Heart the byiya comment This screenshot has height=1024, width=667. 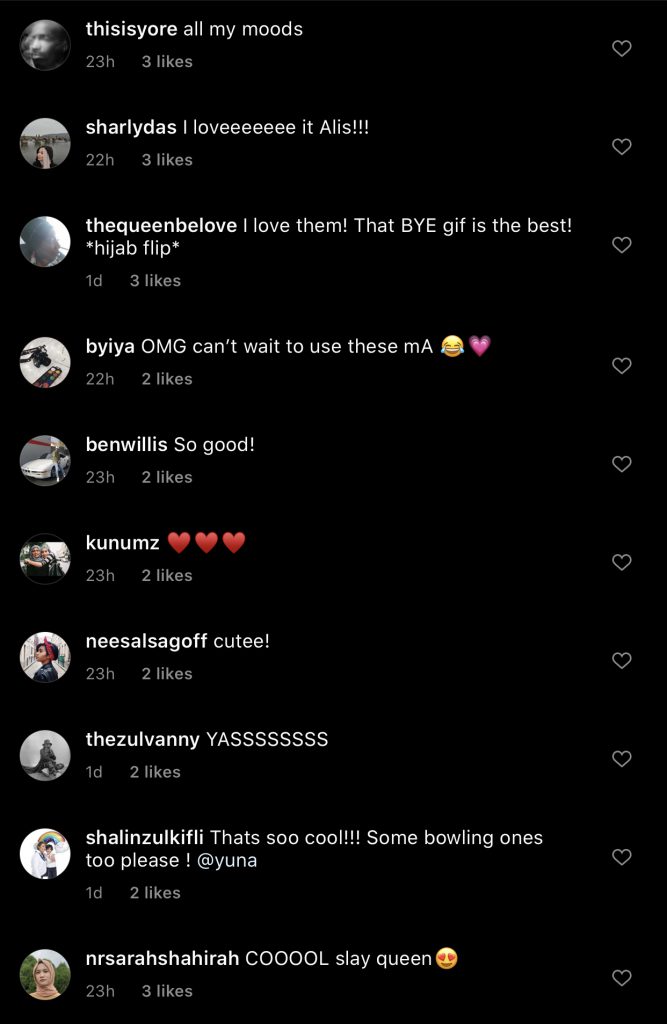coord(621,366)
